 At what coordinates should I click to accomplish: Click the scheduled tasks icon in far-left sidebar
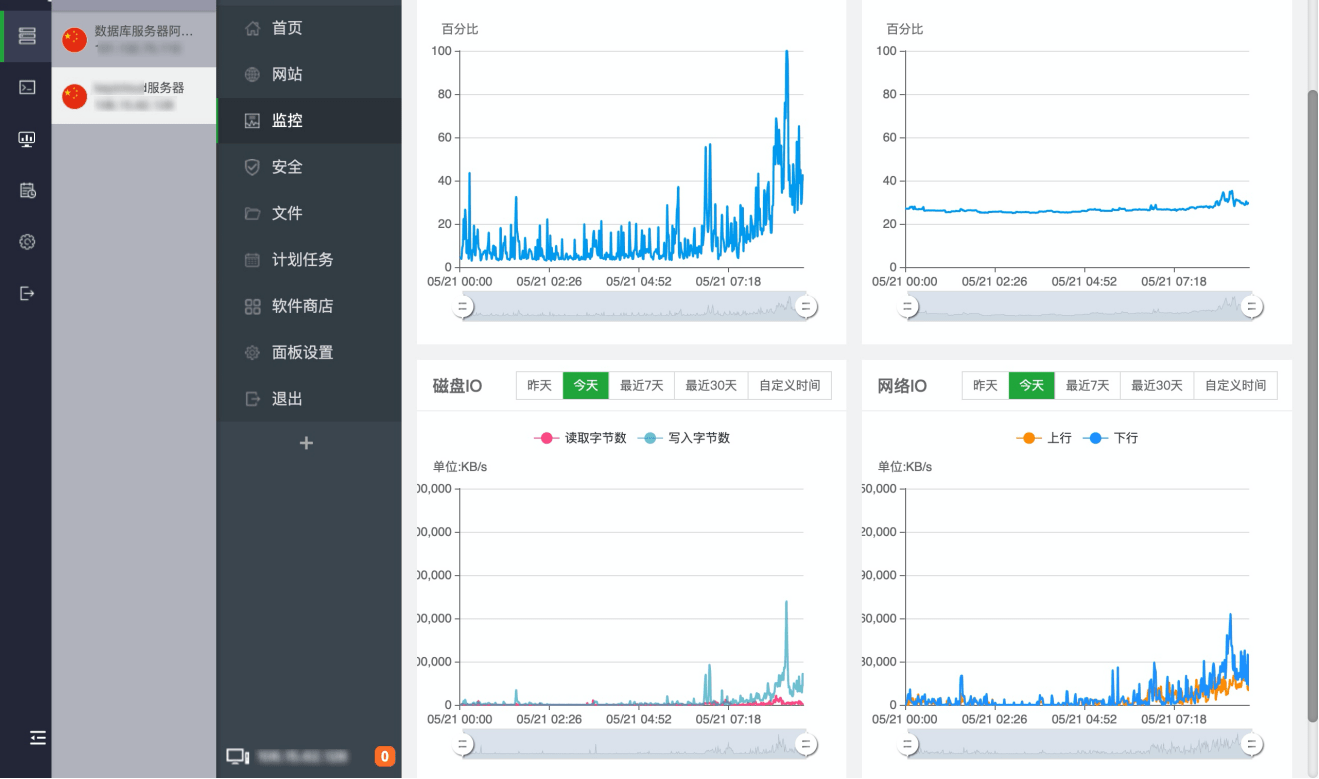(26, 190)
